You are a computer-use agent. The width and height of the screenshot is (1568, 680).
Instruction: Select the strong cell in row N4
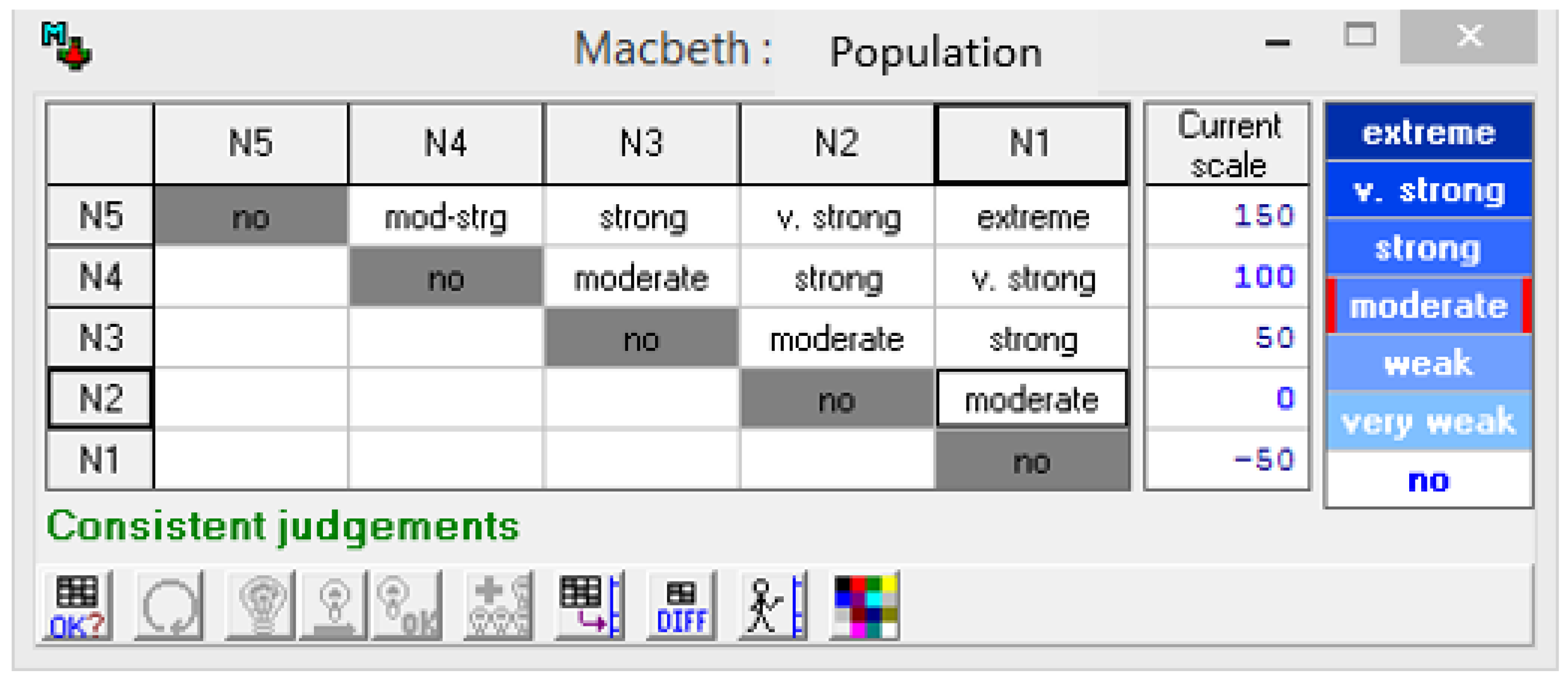point(837,278)
